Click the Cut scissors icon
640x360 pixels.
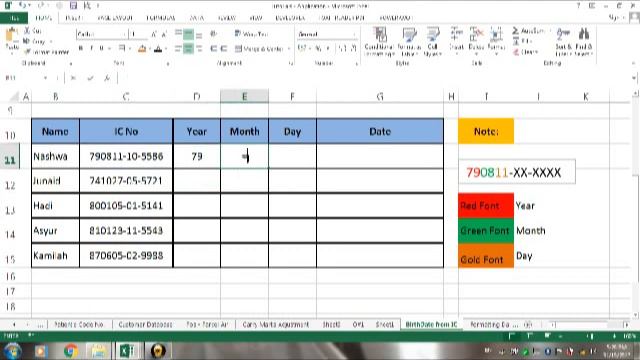27,31
